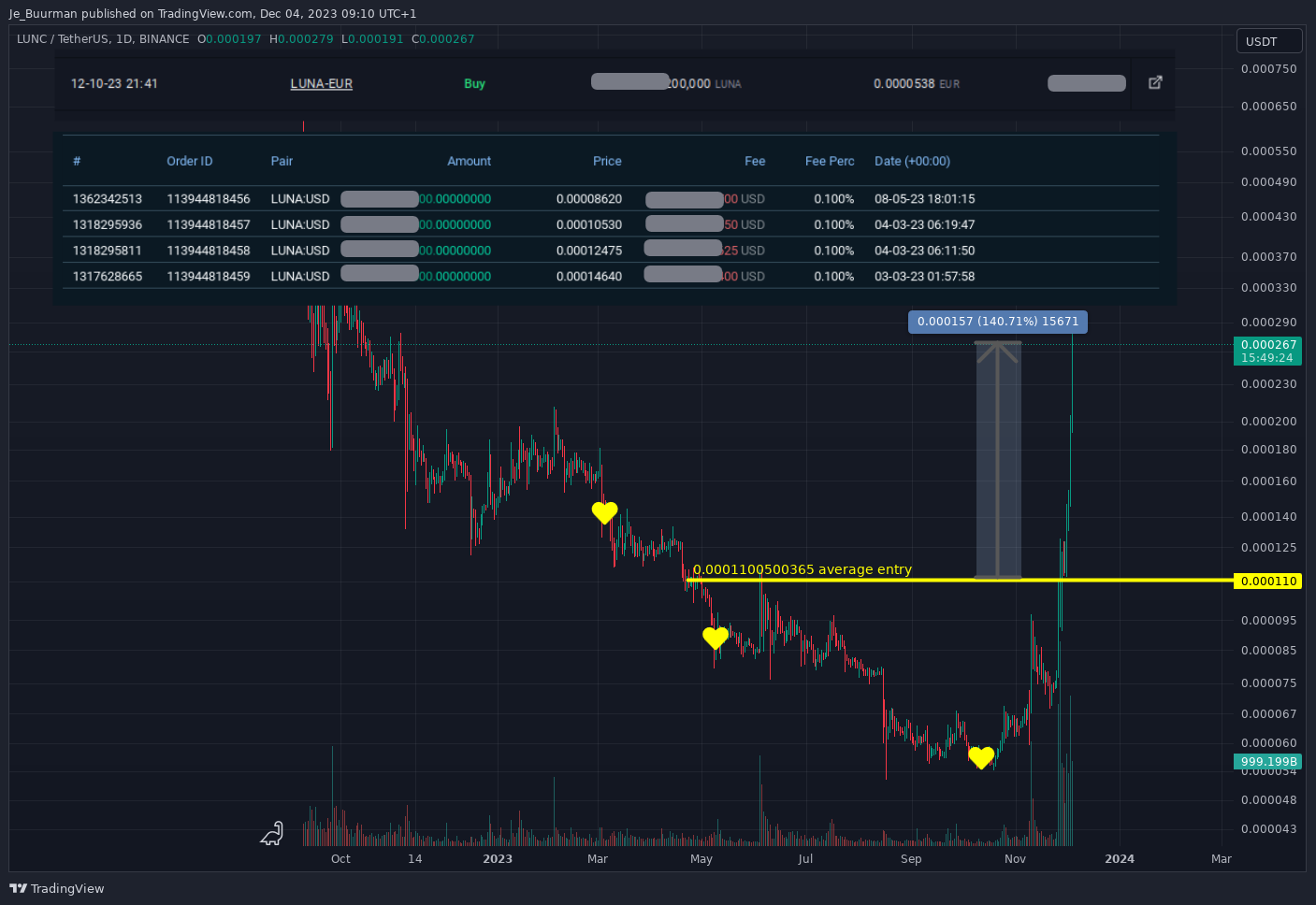The image size is (1316, 905).
Task: Click the dinosaur icon near the chart bottom
Action: 271,833
